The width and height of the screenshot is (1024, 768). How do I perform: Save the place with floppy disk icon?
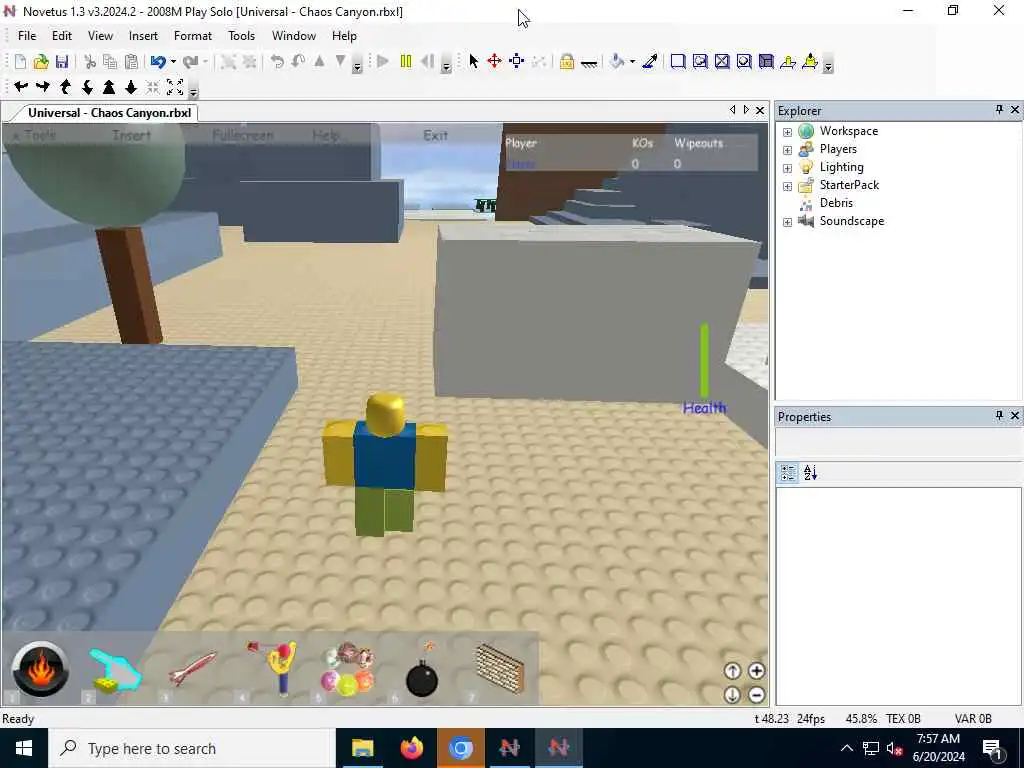(x=62, y=61)
